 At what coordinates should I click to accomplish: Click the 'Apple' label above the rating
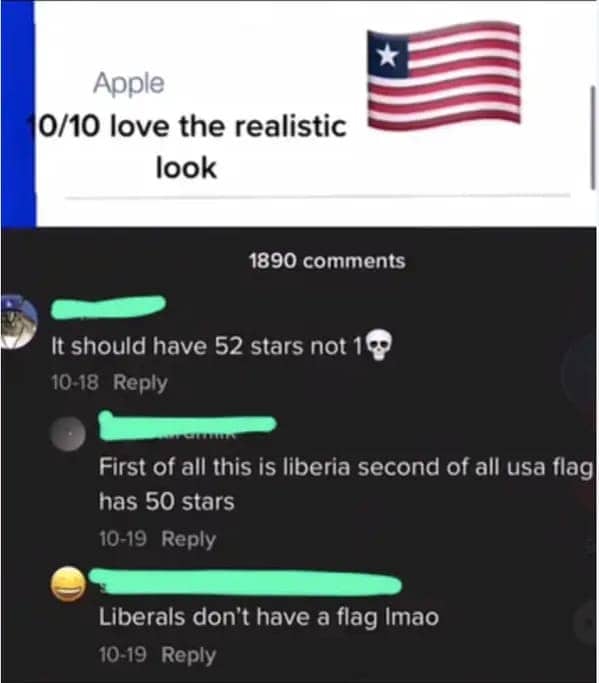129,83
